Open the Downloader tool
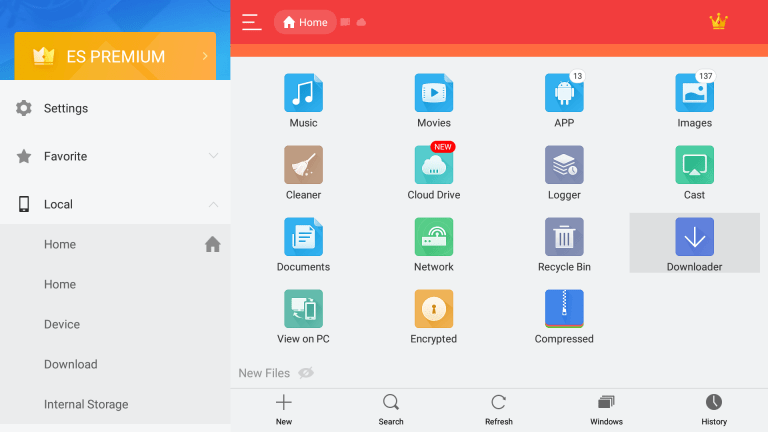Viewport: 768px width, 432px height. point(694,243)
